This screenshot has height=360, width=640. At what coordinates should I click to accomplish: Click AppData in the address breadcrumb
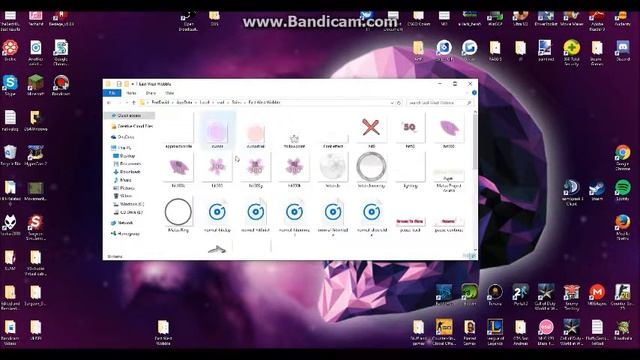tap(184, 102)
